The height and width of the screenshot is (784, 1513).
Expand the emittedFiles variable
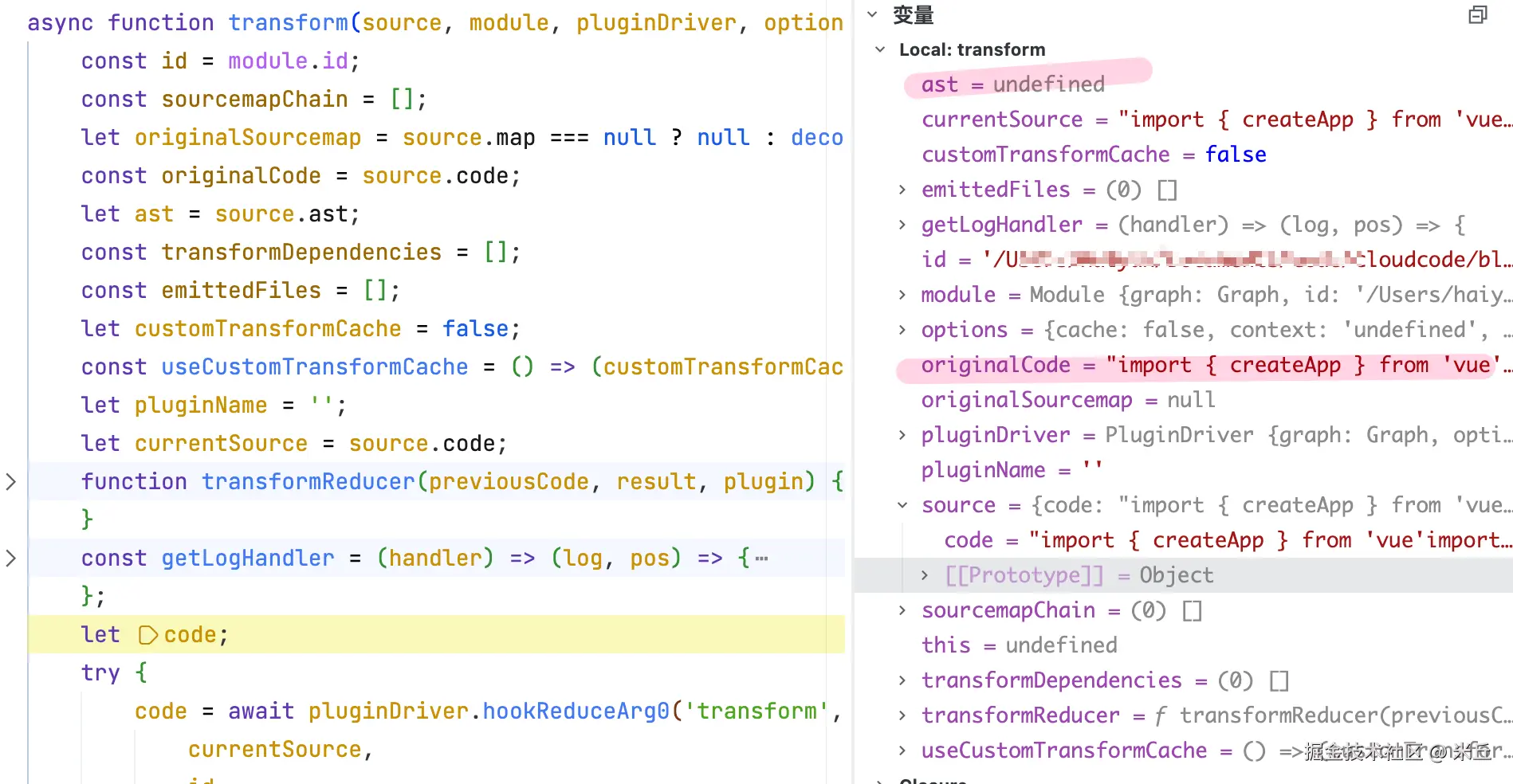902,190
